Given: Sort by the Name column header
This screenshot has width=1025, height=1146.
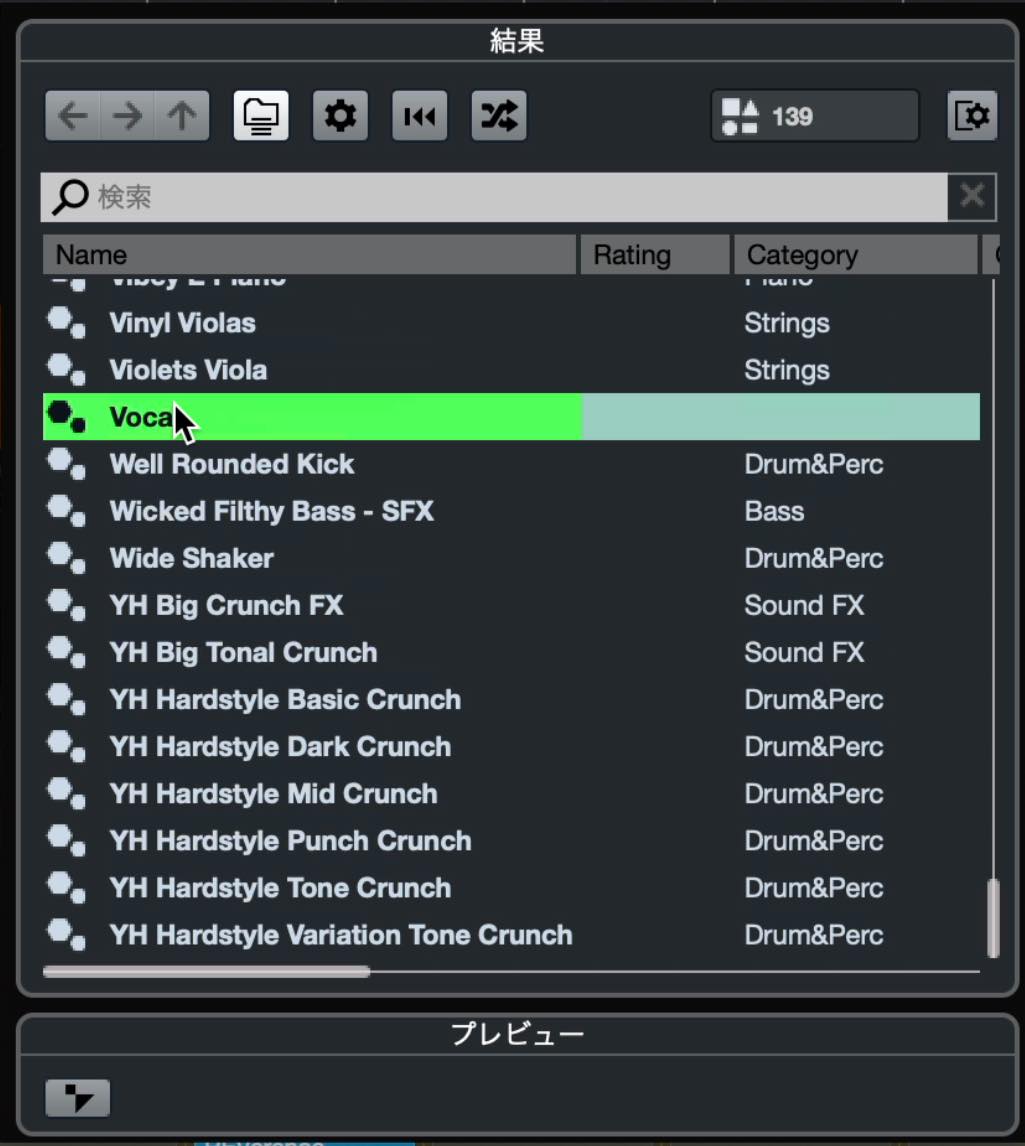Looking at the screenshot, I should point(310,254).
